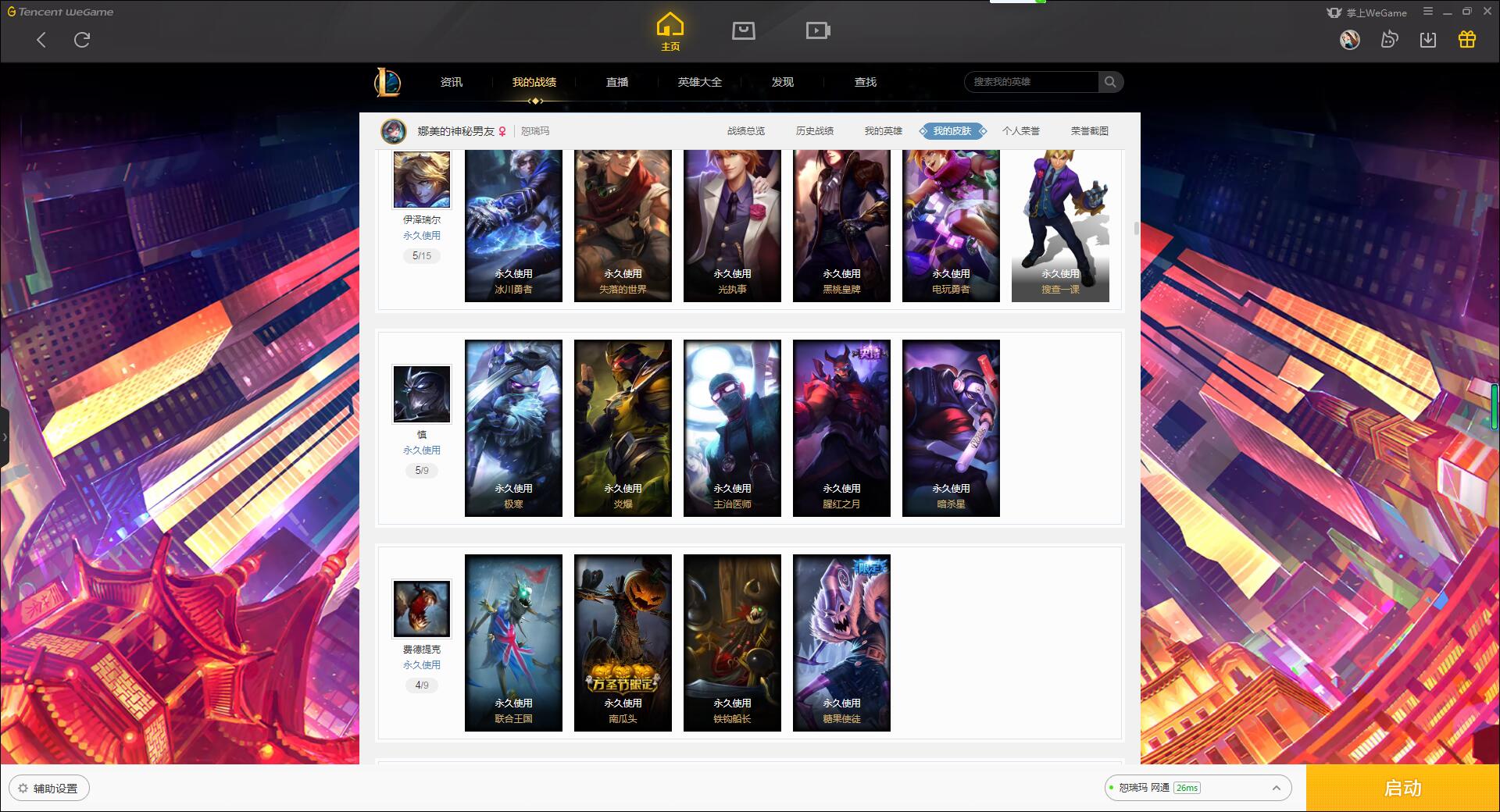
Task: Click the search magnifier button
Action: click(1110, 82)
